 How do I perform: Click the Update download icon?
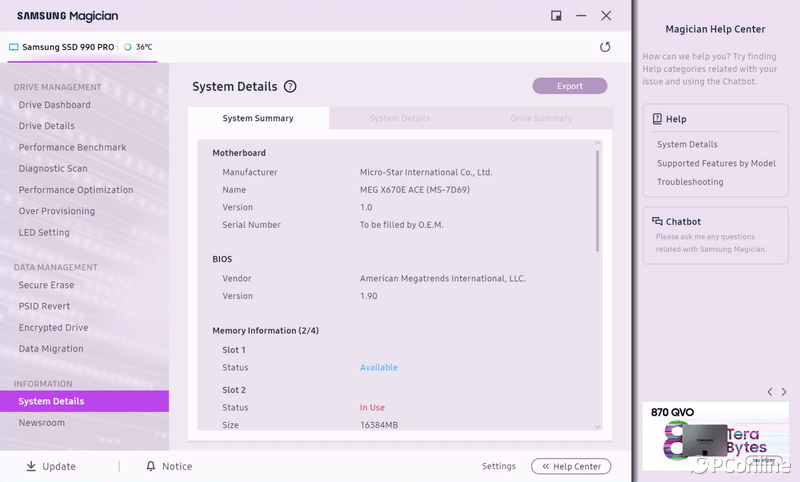pyautogui.click(x=31, y=466)
